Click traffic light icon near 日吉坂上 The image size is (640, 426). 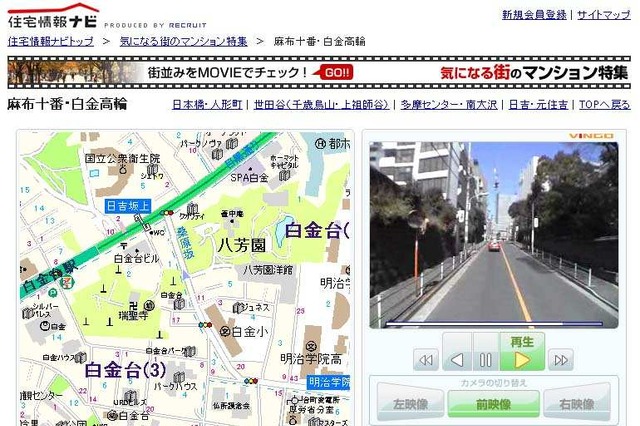pos(167,213)
